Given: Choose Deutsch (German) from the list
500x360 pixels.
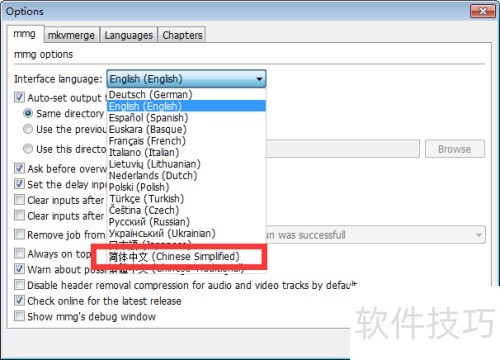Looking at the screenshot, I should pos(186,95).
